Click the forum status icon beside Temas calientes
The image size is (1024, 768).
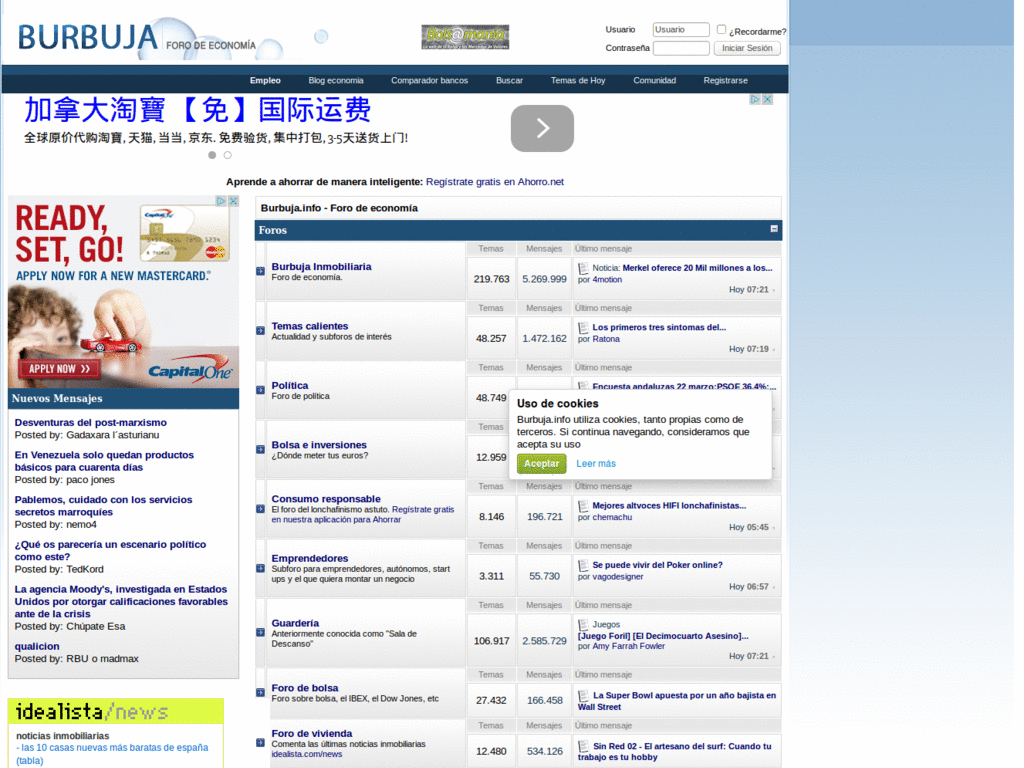point(260,330)
